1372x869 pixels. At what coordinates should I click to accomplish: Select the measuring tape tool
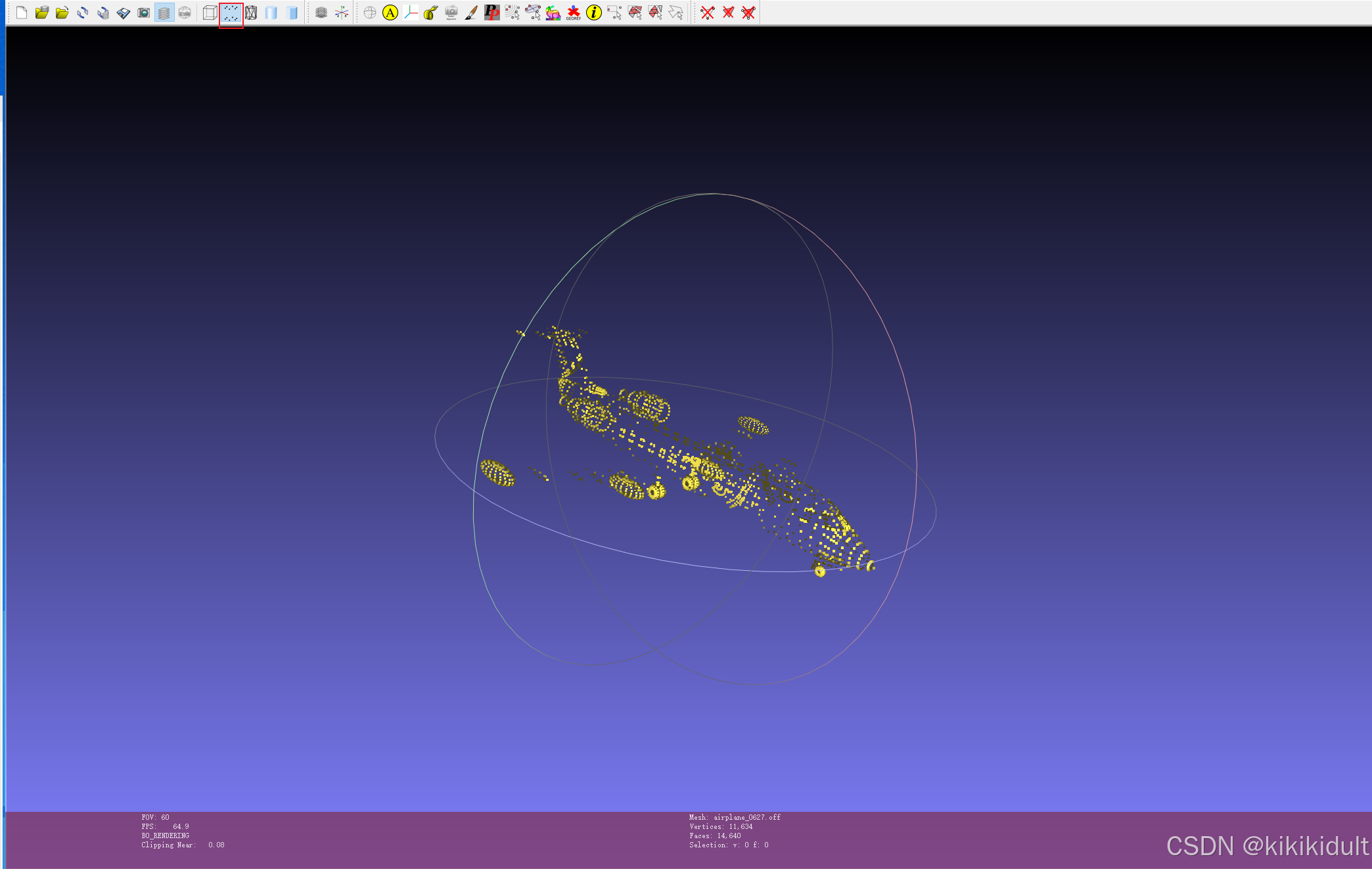pos(431,12)
